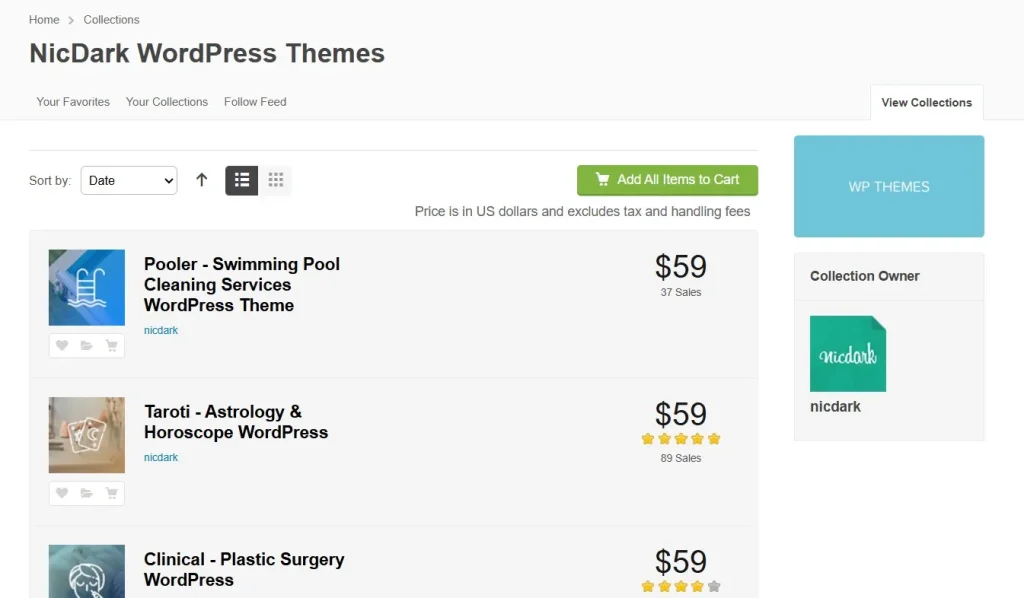Add Pooler theme to cart via cart icon

coord(111,346)
